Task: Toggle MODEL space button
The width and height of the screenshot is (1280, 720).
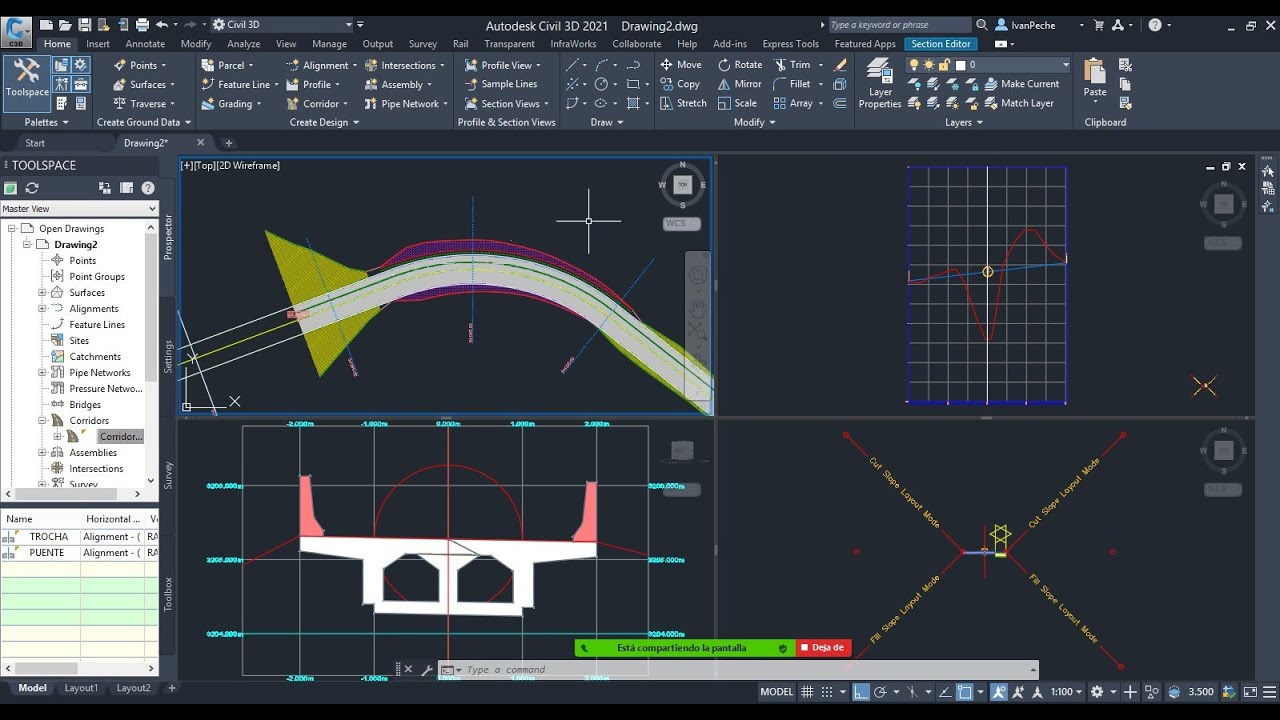Action: pos(777,691)
